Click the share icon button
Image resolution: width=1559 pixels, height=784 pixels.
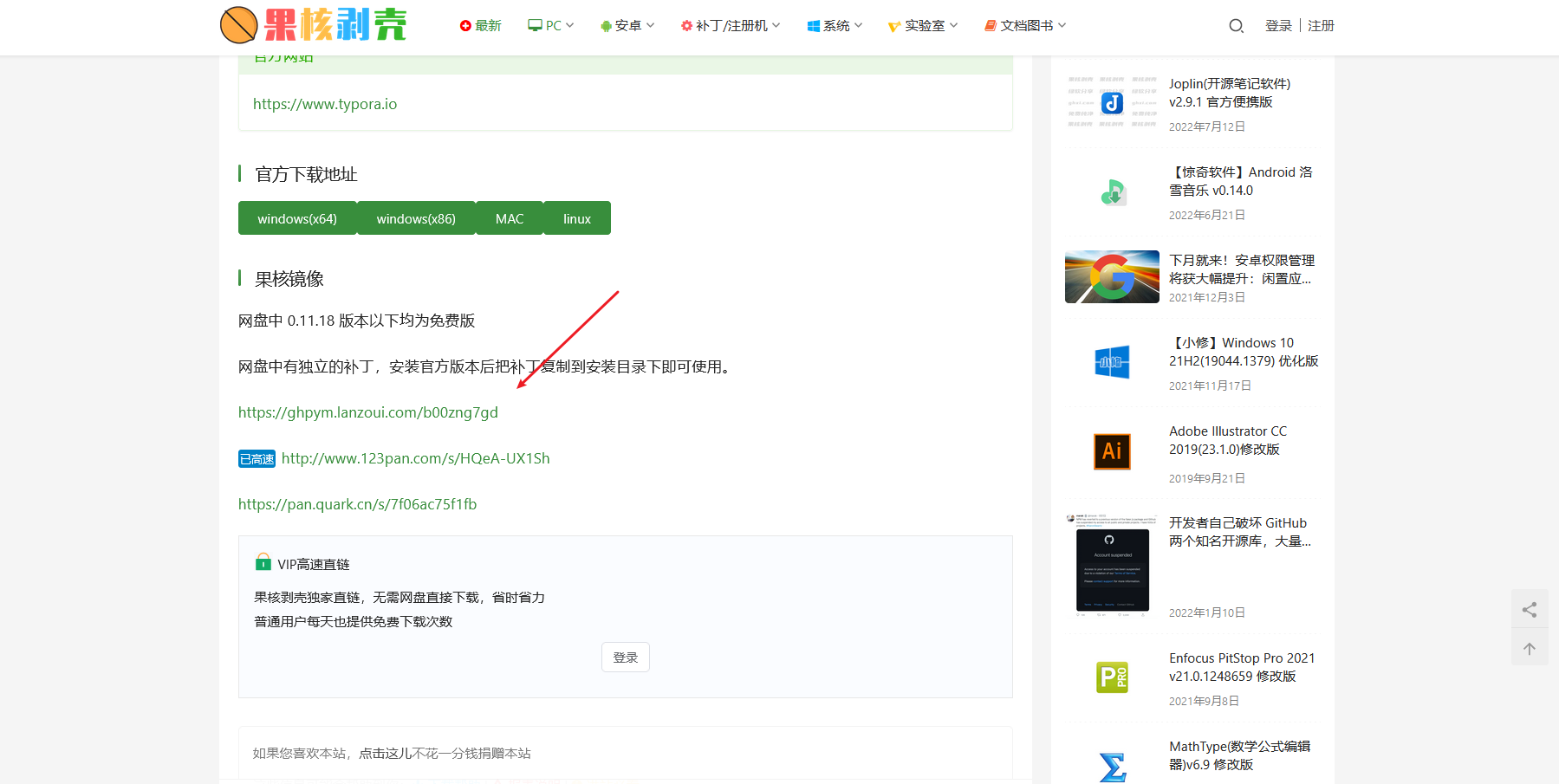(1530, 610)
